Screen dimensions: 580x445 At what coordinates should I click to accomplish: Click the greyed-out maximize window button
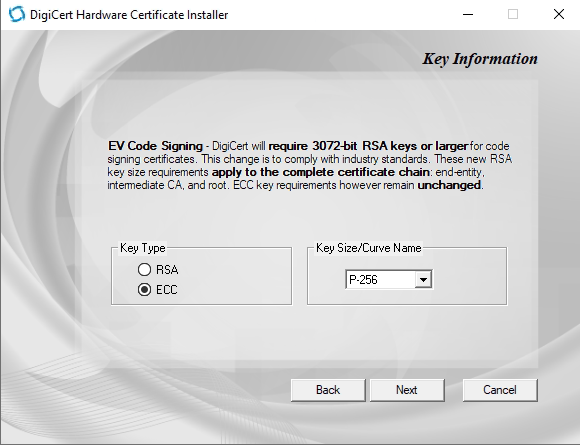pos(513,14)
